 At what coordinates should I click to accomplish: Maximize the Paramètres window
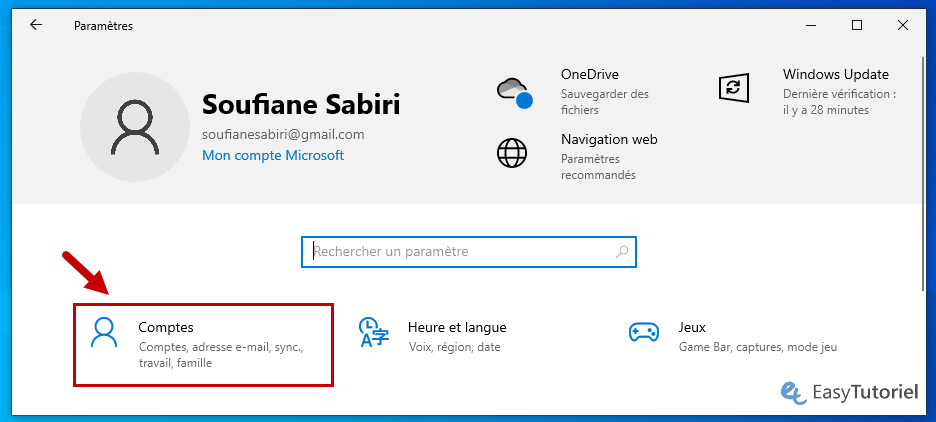857,25
